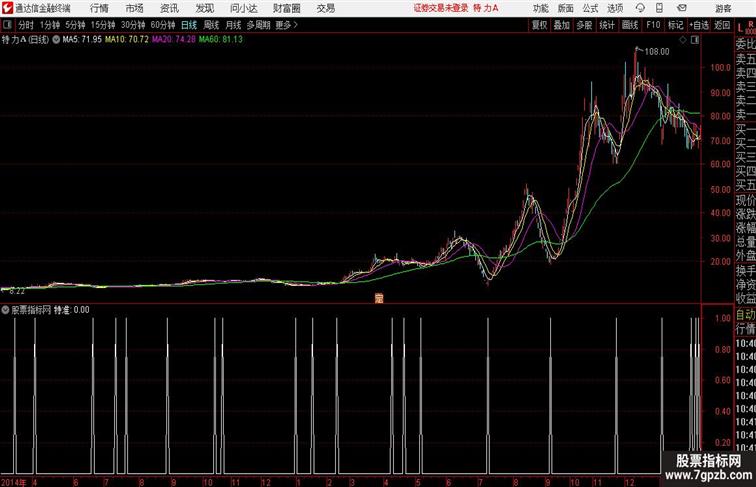The height and width of the screenshot is (487, 756).
Task: Open the F10 company info button
Action: pyautogui.click(x=653, y=25)
